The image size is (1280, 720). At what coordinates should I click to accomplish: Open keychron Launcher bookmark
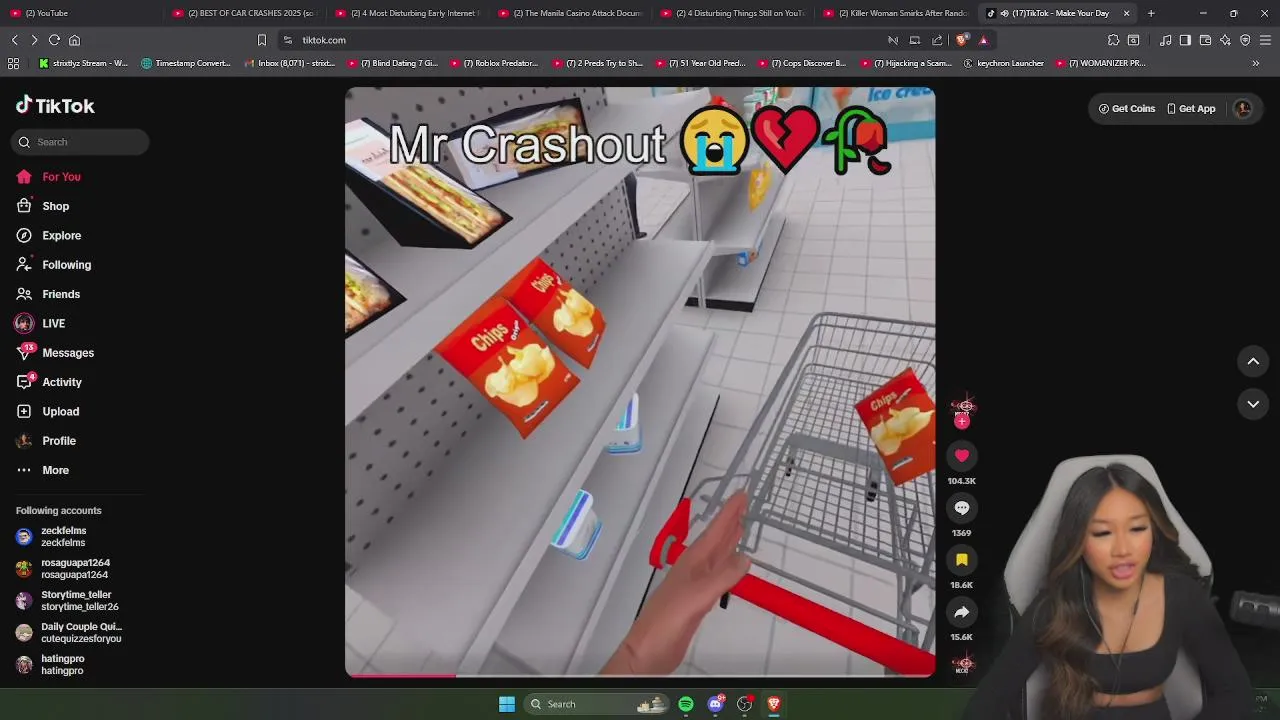[x=1003, y=63]
